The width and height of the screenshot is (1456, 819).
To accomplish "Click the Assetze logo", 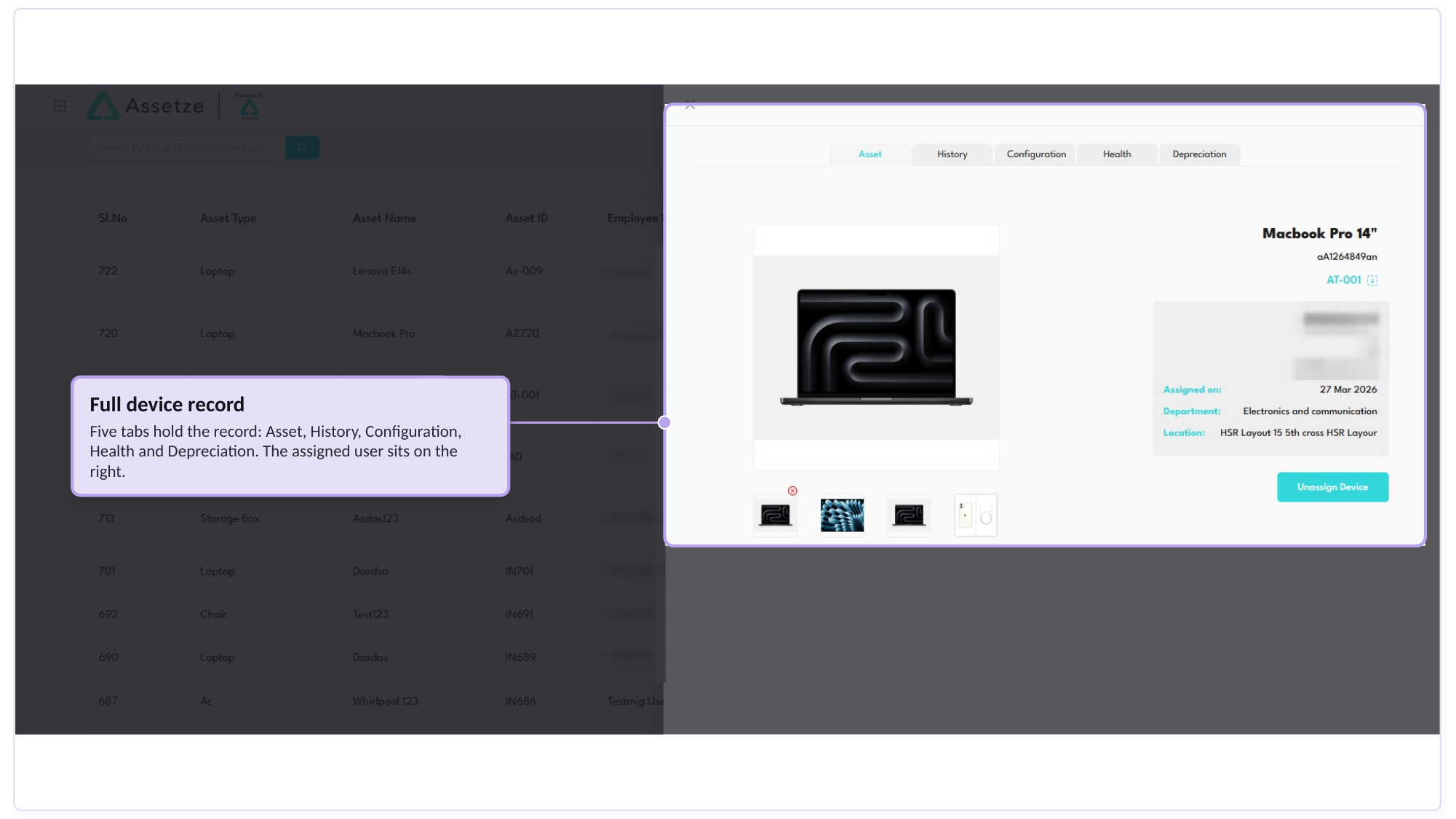I will click(x=146, y=106).
